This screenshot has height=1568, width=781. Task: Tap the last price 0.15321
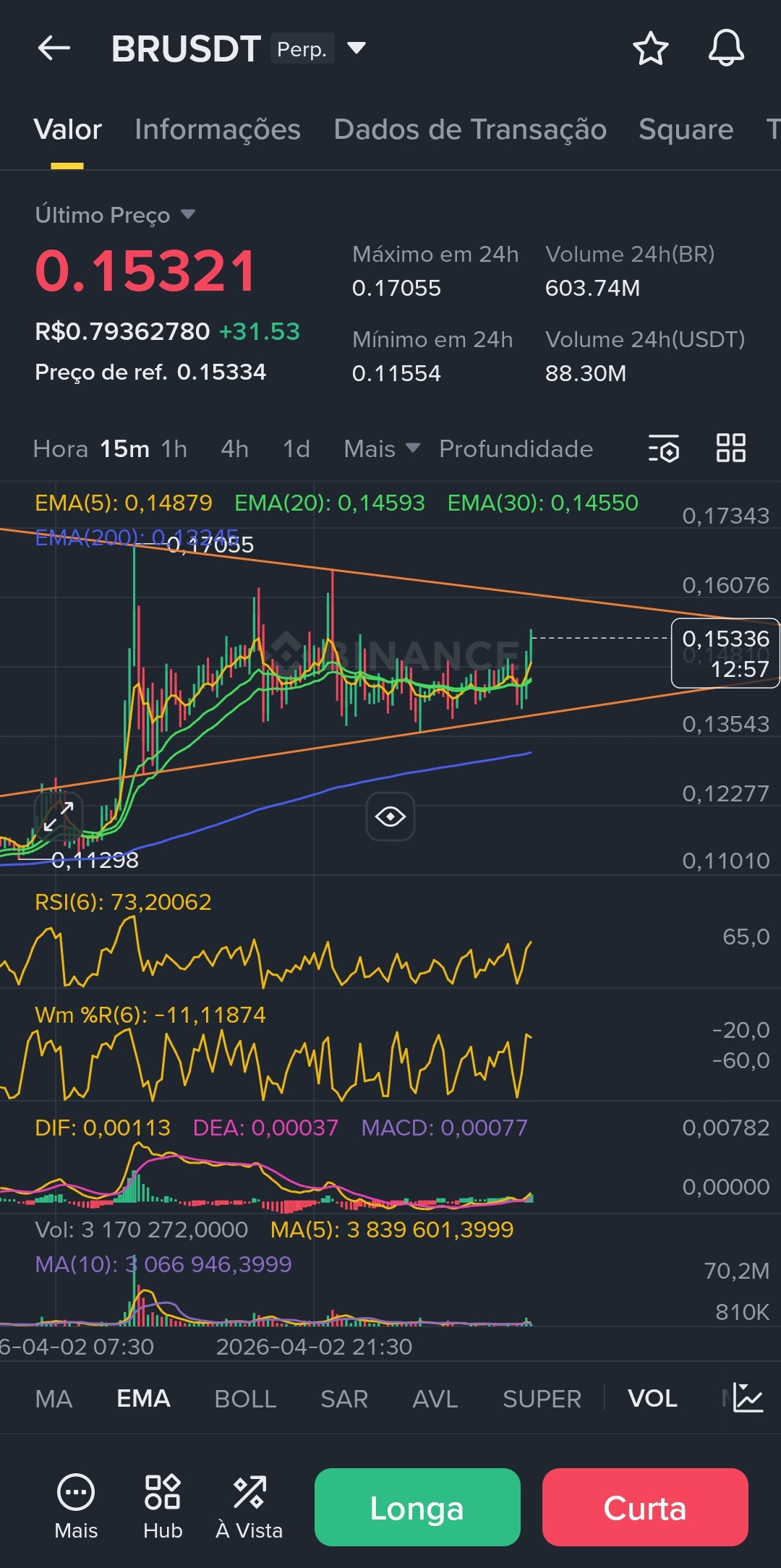[146, 271]
